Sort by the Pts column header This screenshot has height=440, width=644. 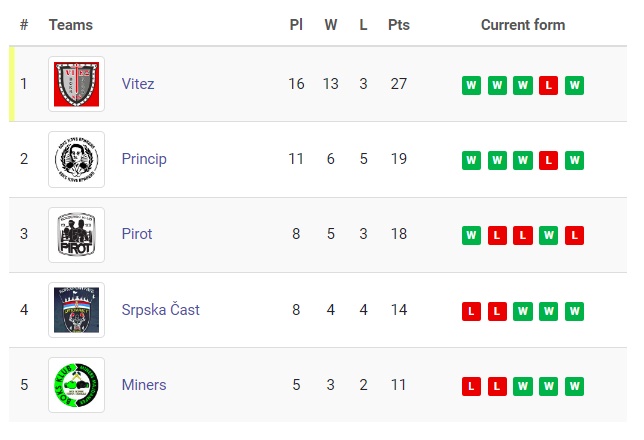[x=399, y=25]
